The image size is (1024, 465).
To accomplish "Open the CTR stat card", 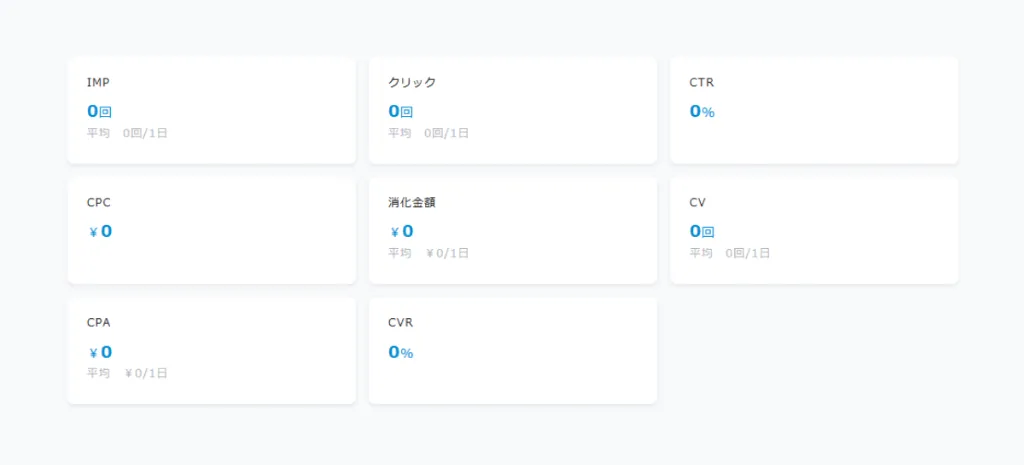I will pyautogui.click(x=814, y=110).
